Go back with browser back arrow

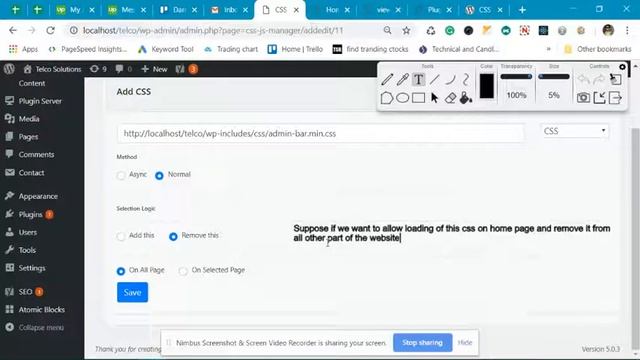(13, 30)
